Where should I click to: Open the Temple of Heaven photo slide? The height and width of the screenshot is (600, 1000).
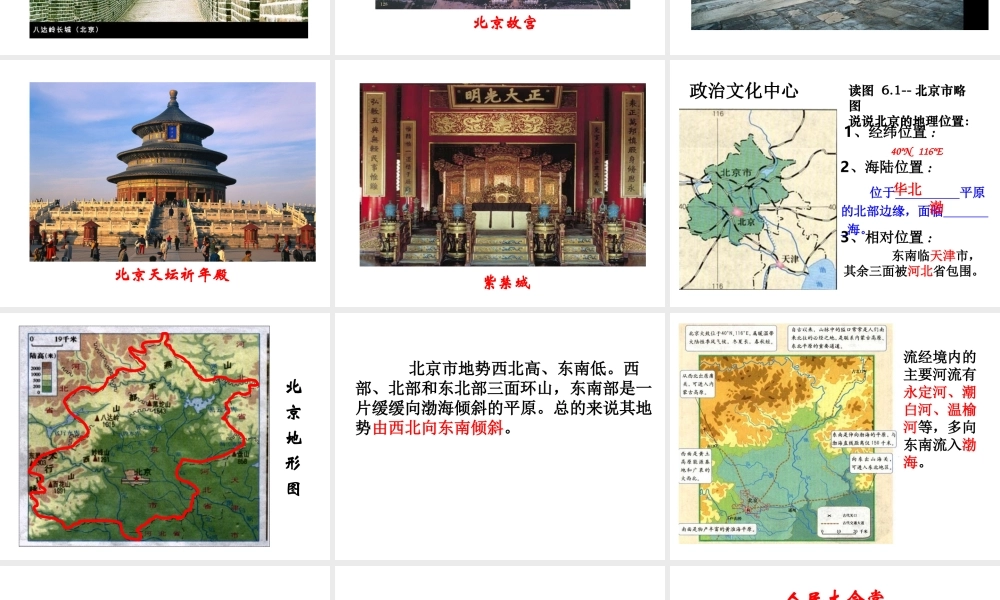(172, 172)
